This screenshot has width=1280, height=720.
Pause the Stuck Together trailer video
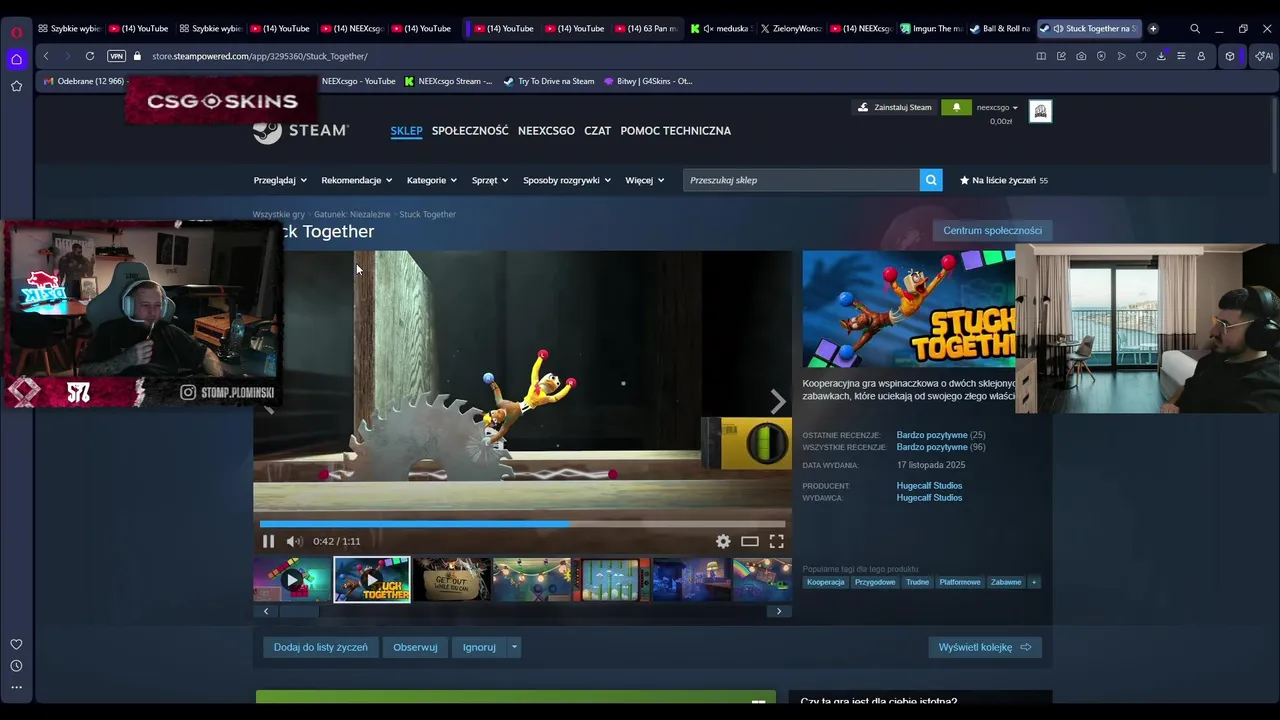268,541
